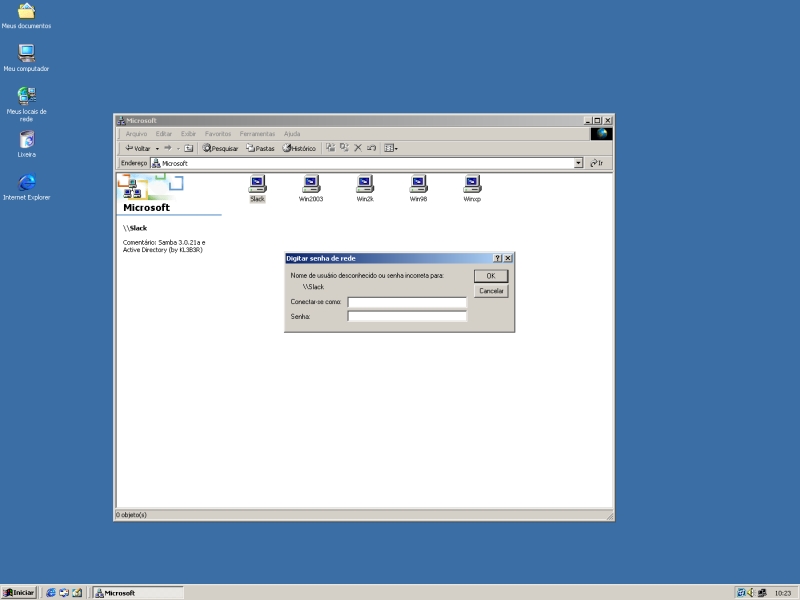Open Meu computador on desktop
This screenshot has width=800, height=600.
click(x=26, y=54)
